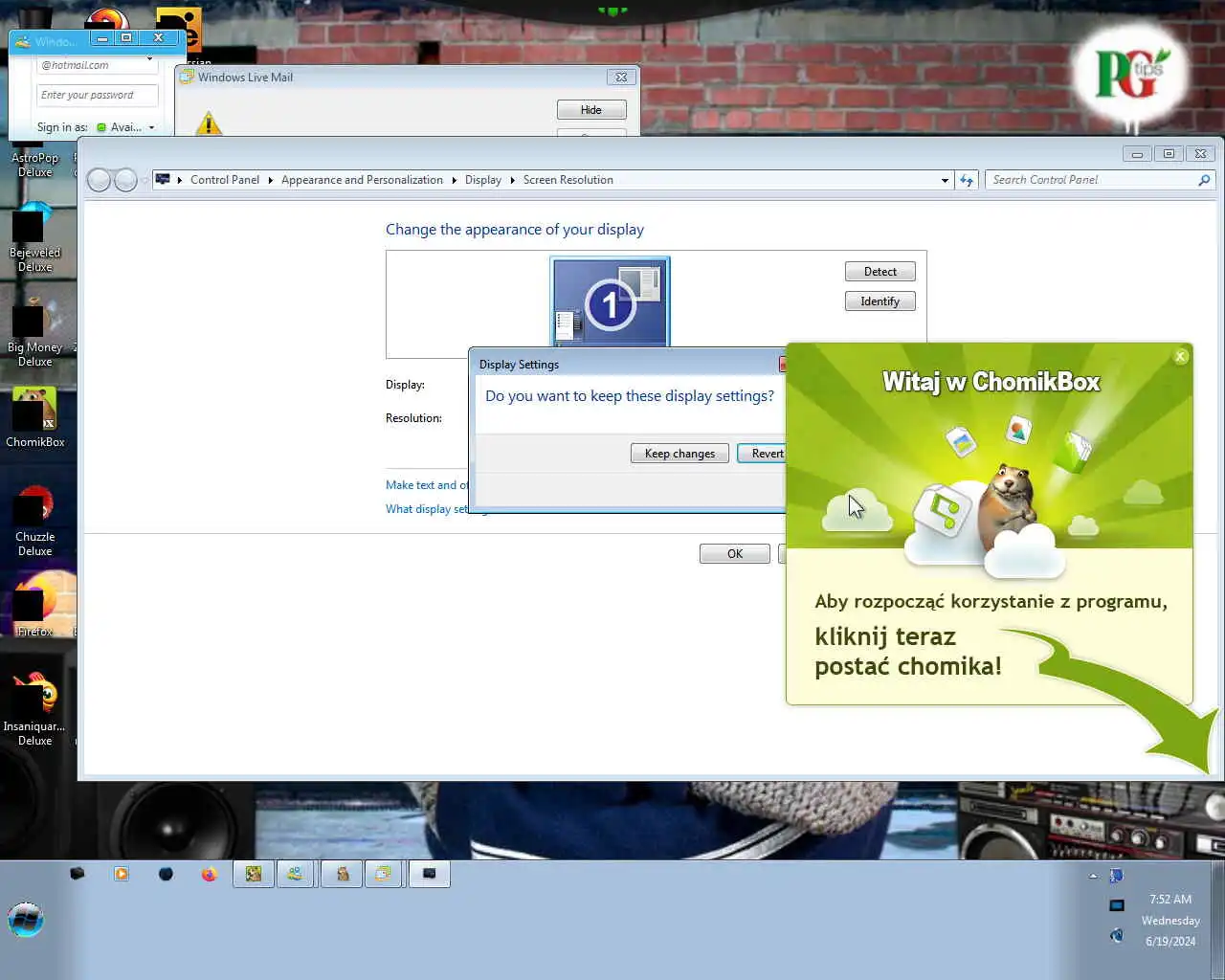Go to Display in the breadcrumb
The image size is (1225, 980).
point(483,180)
